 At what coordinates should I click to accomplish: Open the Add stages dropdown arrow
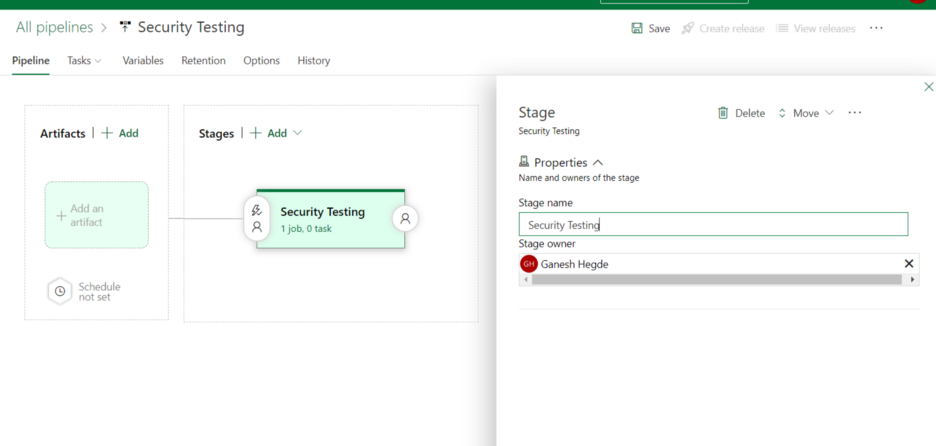point(297,133)
